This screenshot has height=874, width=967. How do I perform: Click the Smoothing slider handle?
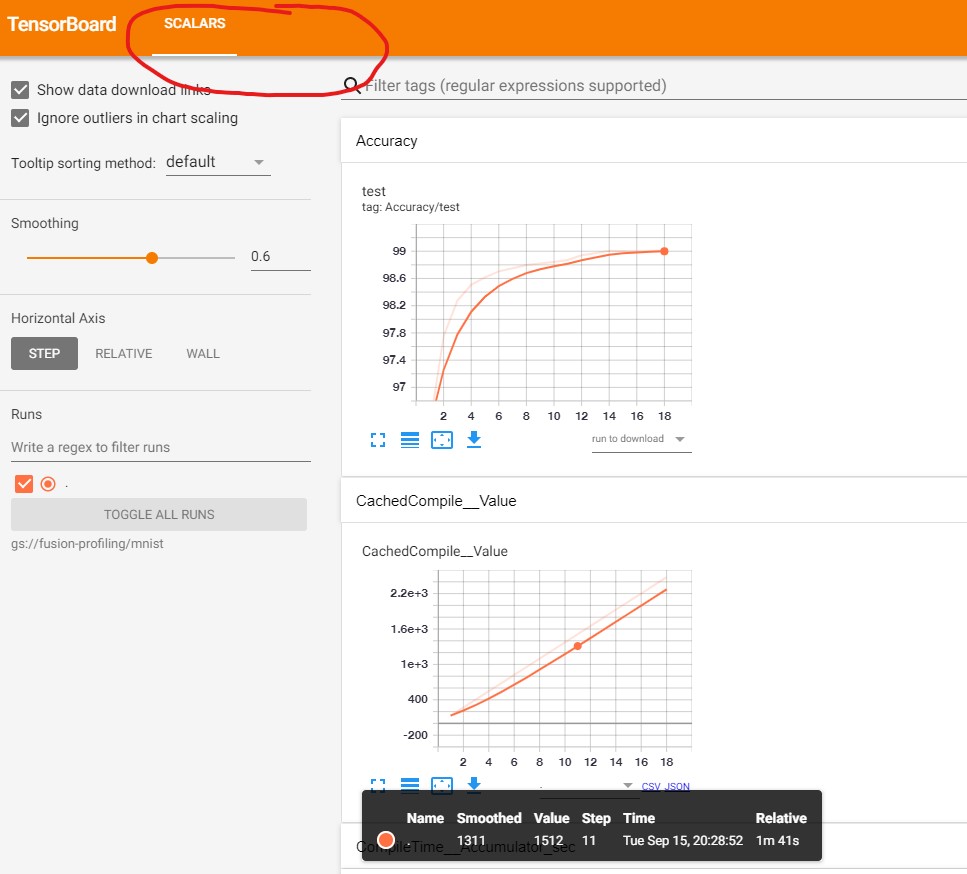pos(152,258)
